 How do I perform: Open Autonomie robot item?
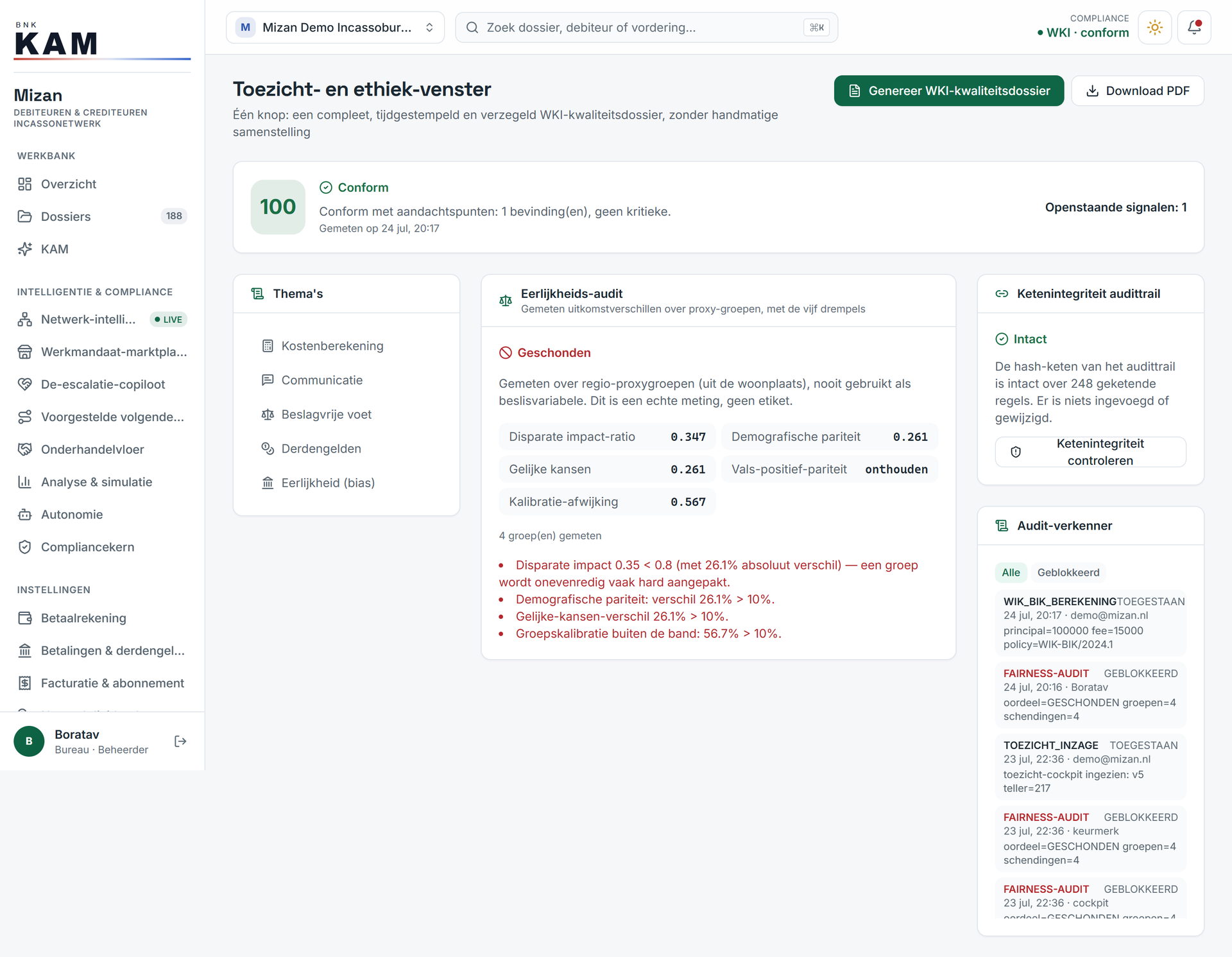102,515
